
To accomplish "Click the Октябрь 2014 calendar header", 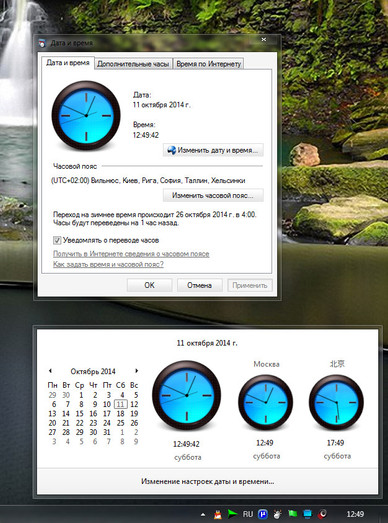I will tap(93, 371).
